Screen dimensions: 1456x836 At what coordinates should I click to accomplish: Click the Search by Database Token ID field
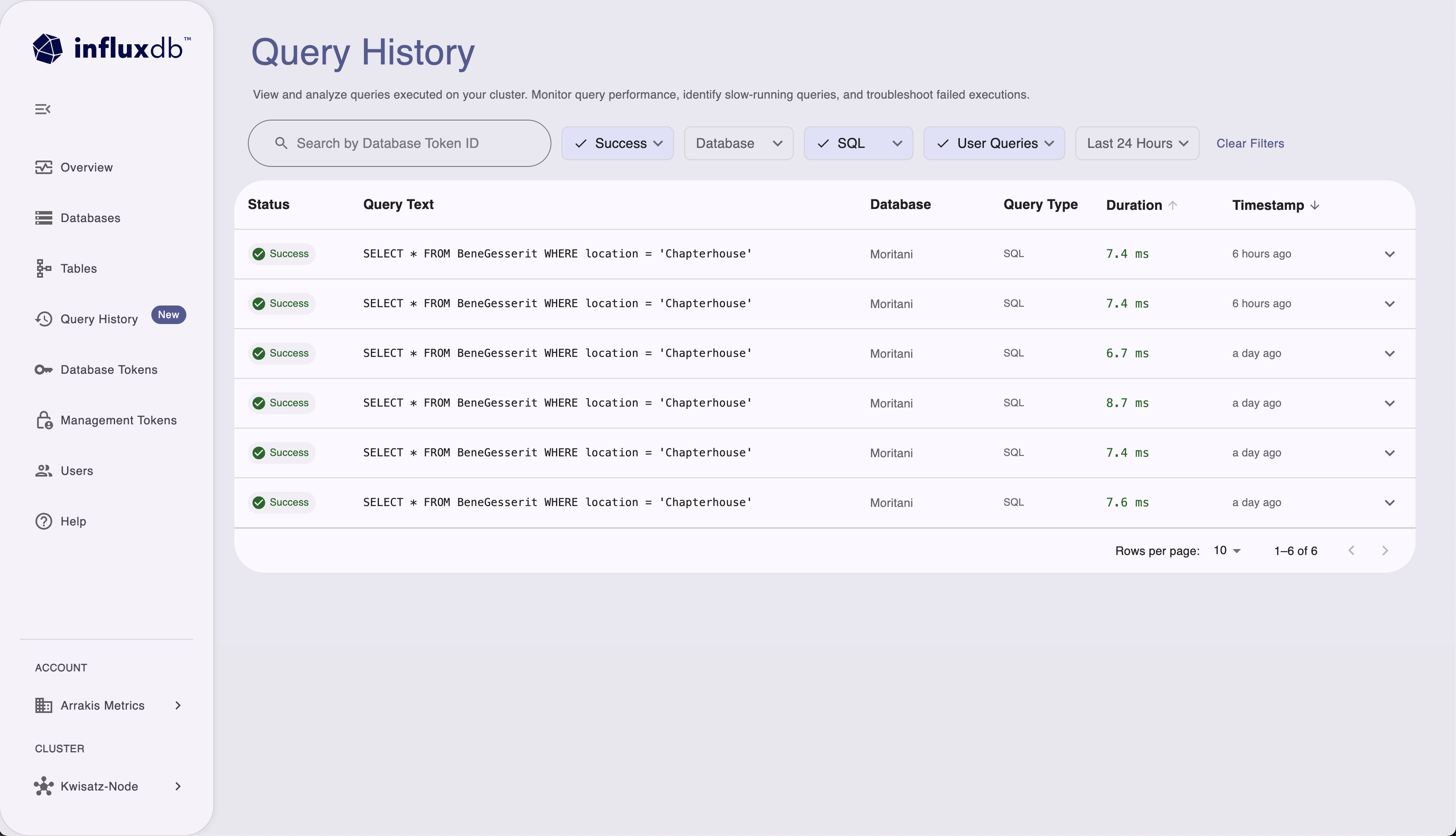coord(399,143)
